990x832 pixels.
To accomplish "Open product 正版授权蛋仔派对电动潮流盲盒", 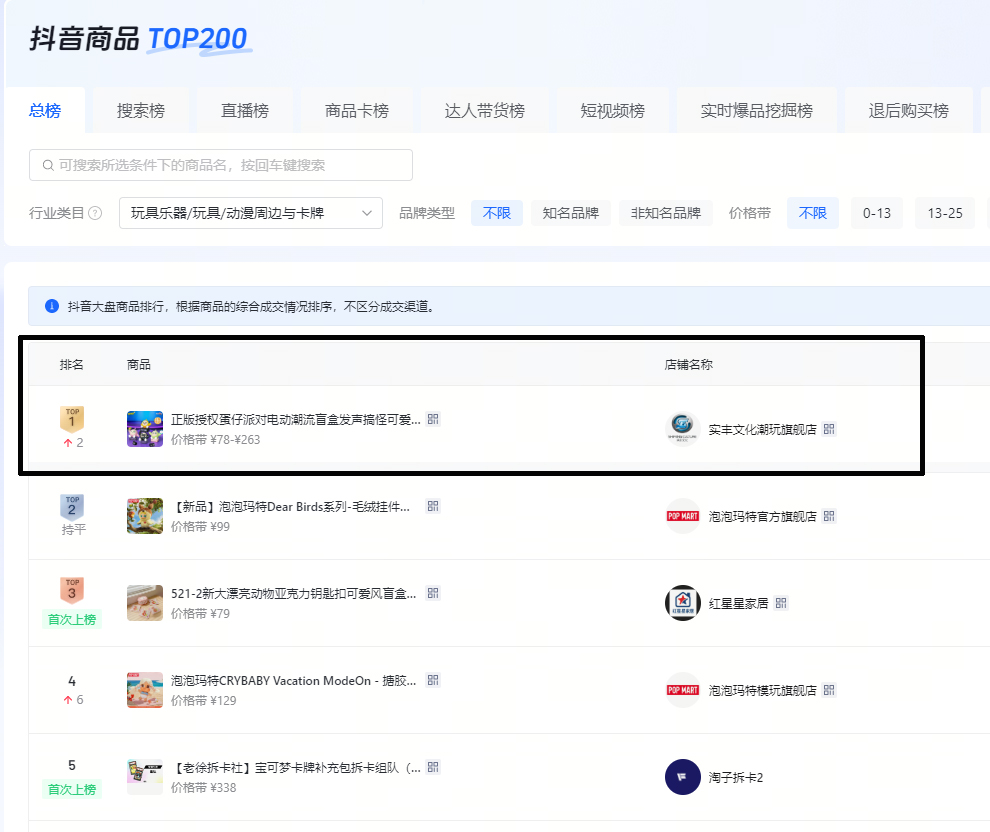I will pos(295,420).
